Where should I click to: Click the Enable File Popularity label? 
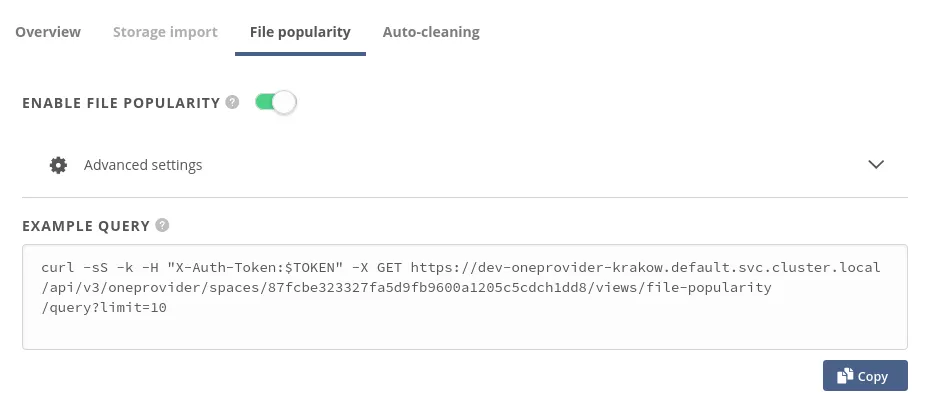tap(120, 102)
